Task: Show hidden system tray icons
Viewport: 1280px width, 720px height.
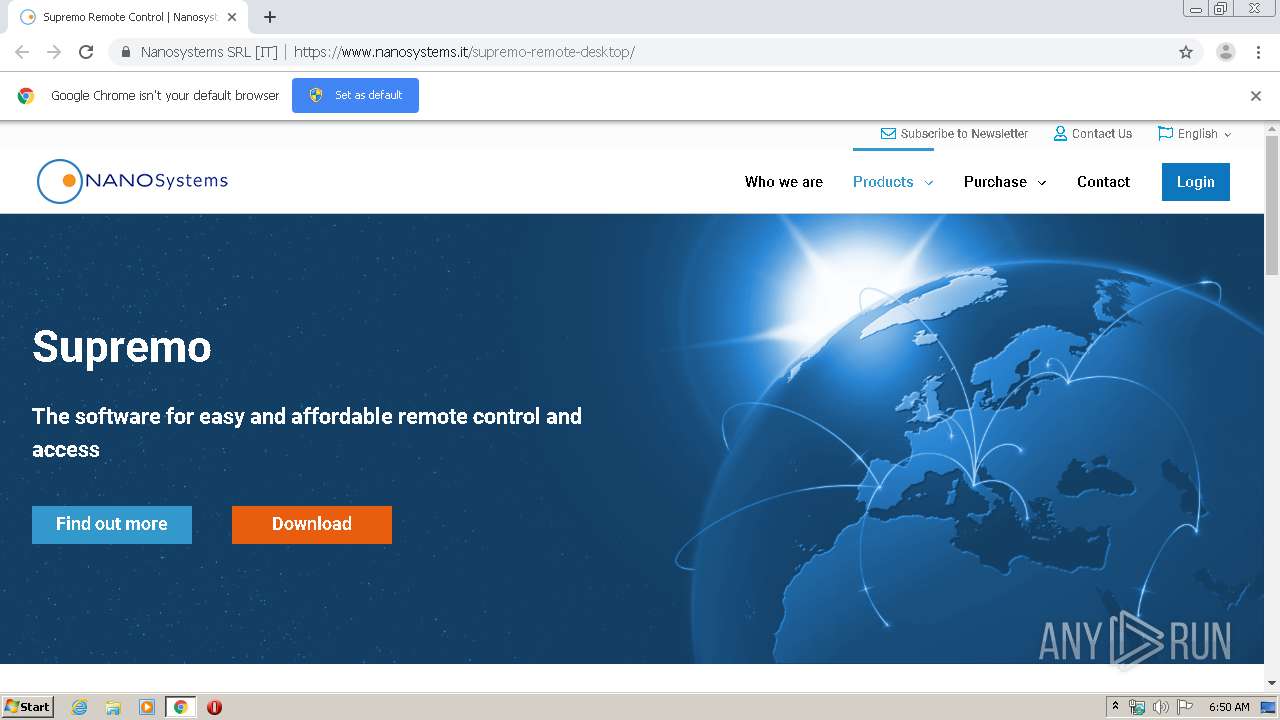Action: (1115, 707)
